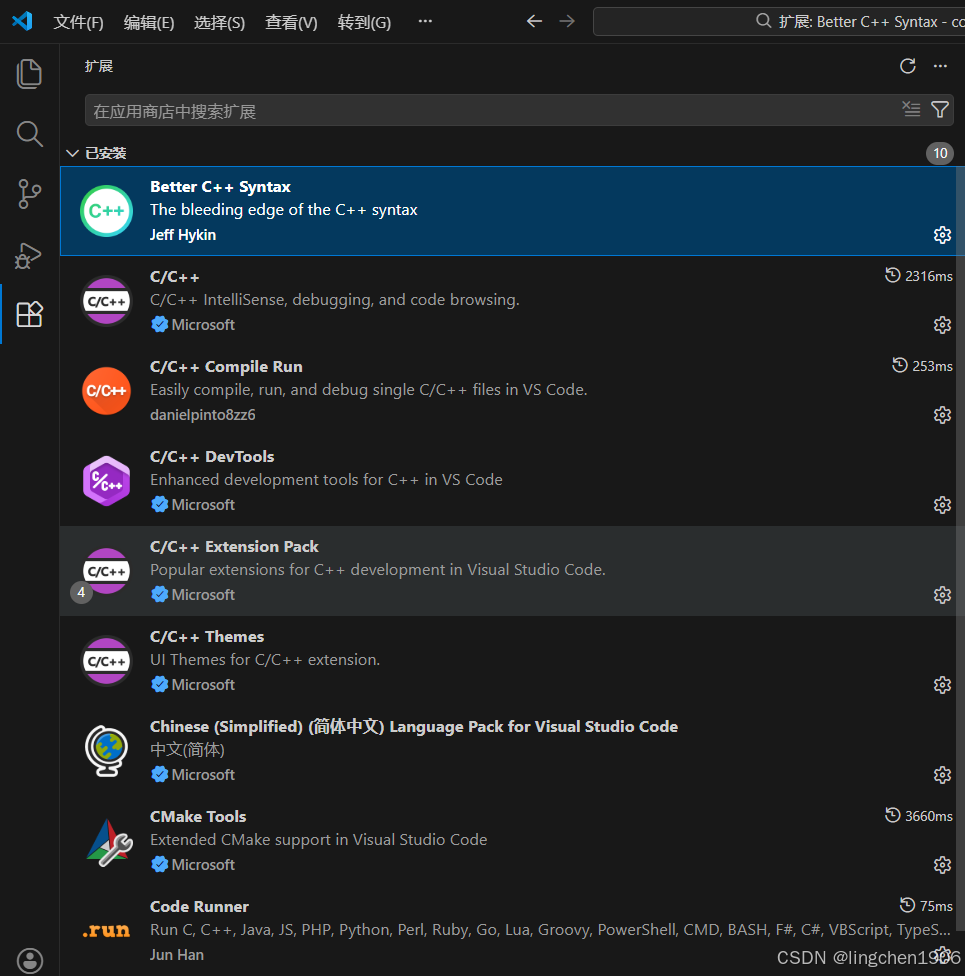
Task: Select the Code Runner extension title
Action: point(199,907)
